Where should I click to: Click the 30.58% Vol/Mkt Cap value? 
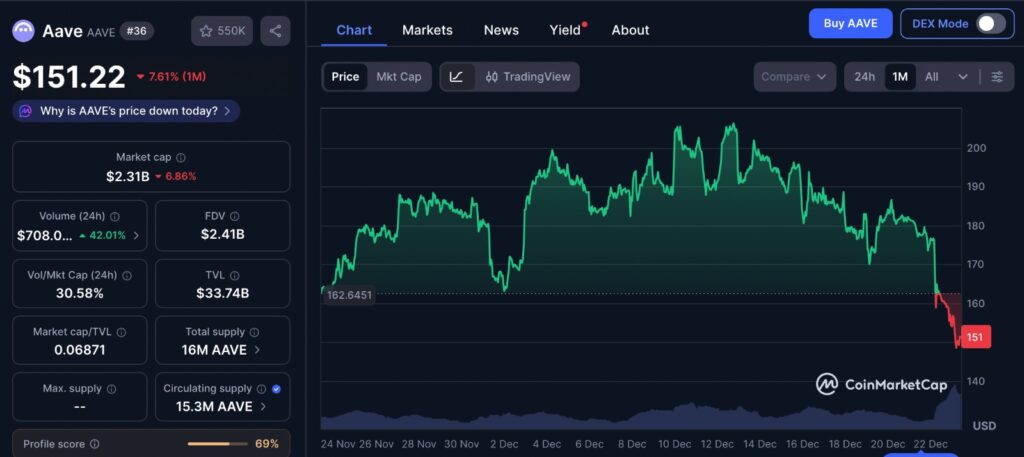[x=80, y=293]
